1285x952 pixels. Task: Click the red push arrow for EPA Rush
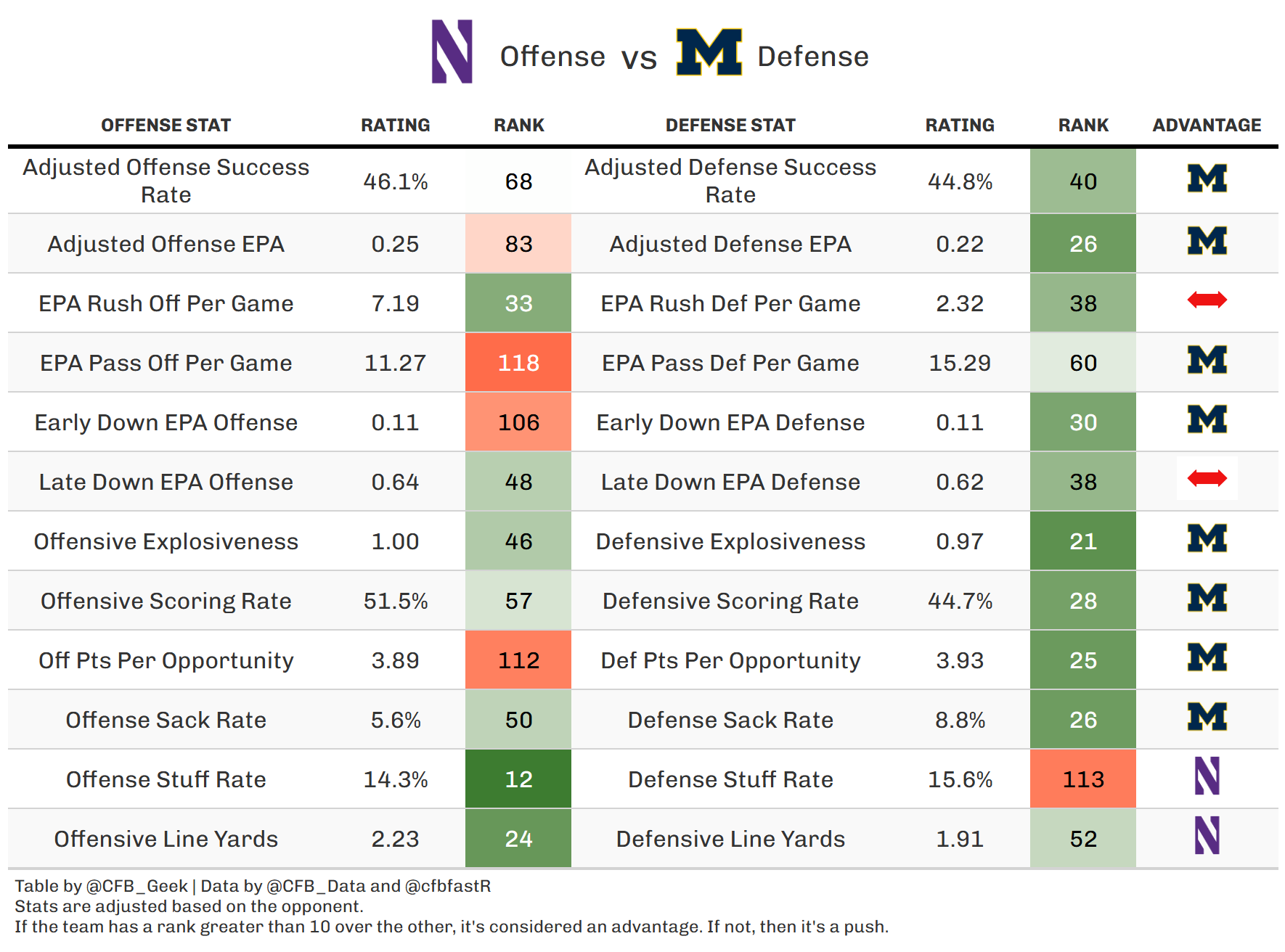pos(1207,300)
